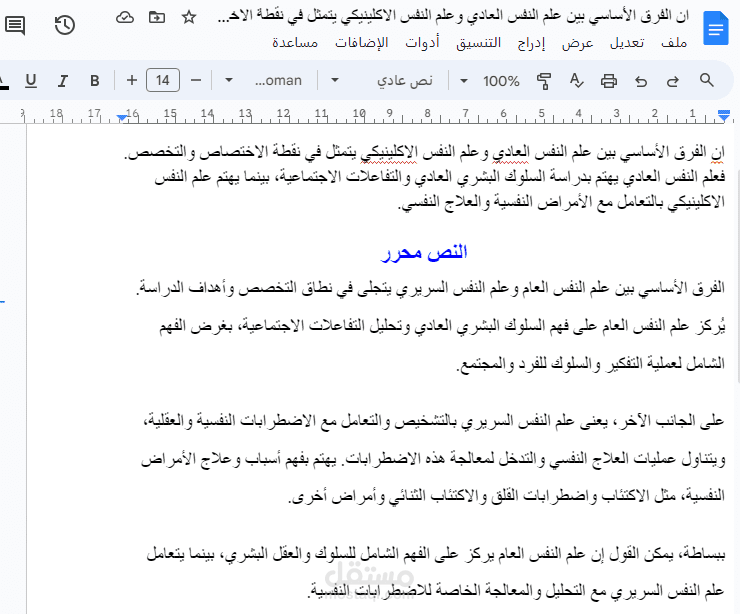
Task: Click the line starting الفرق الأساسي بين علم النفس العام
Action: click(430, 287)
